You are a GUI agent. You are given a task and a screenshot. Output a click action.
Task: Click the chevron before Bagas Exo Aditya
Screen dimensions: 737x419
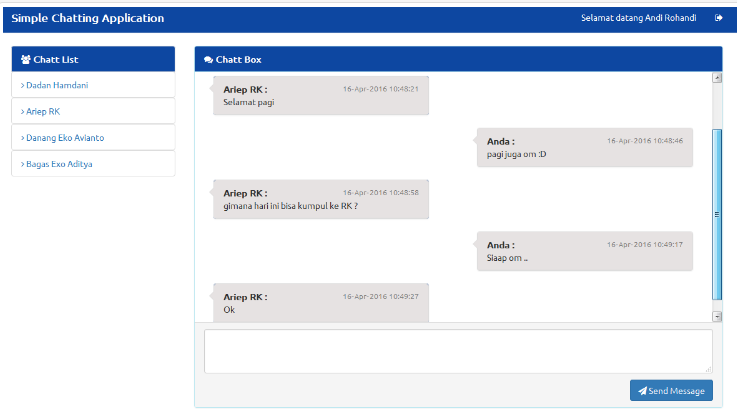pos(23,165)
